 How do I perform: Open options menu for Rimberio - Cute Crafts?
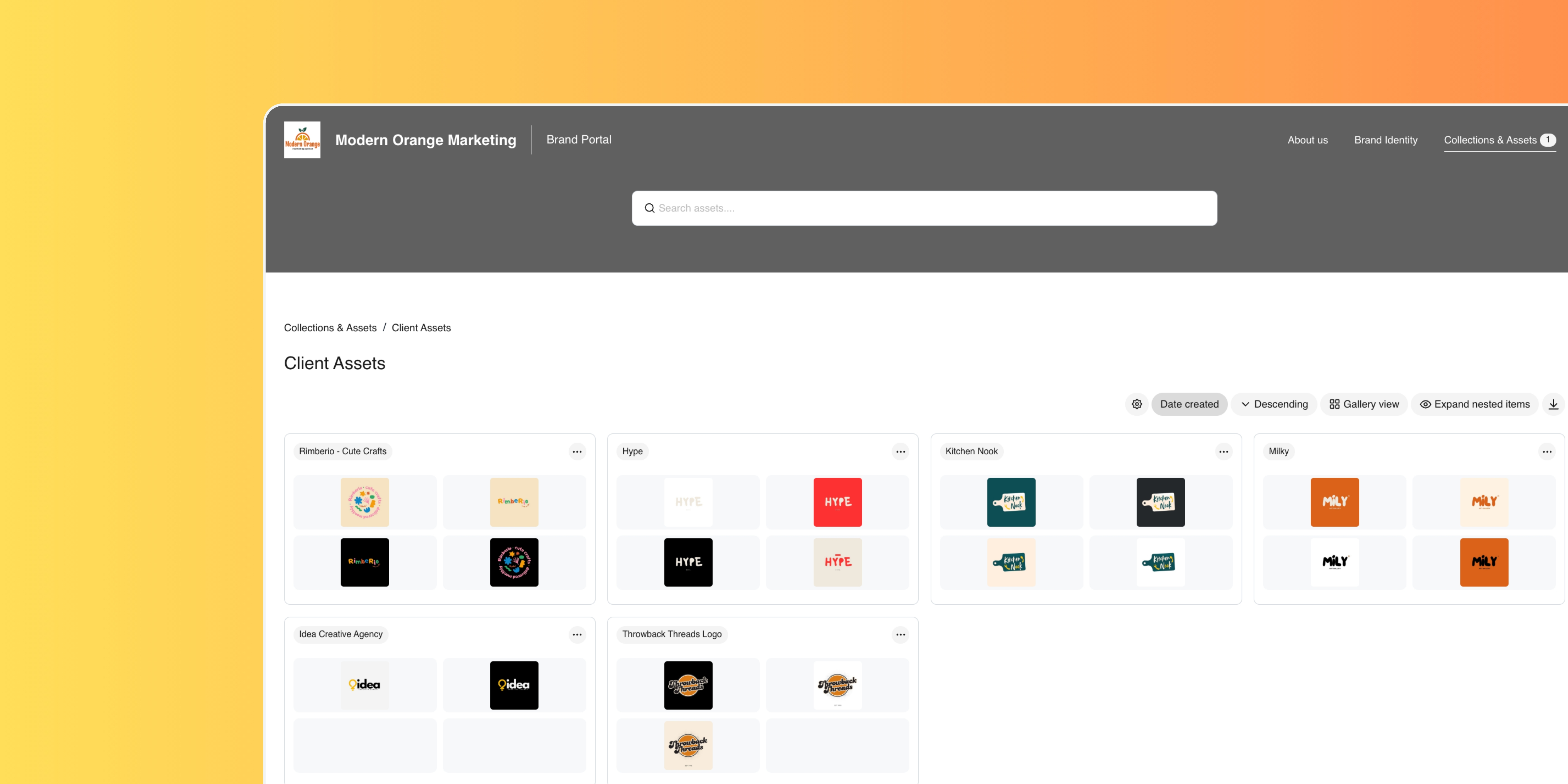[577, 452]
